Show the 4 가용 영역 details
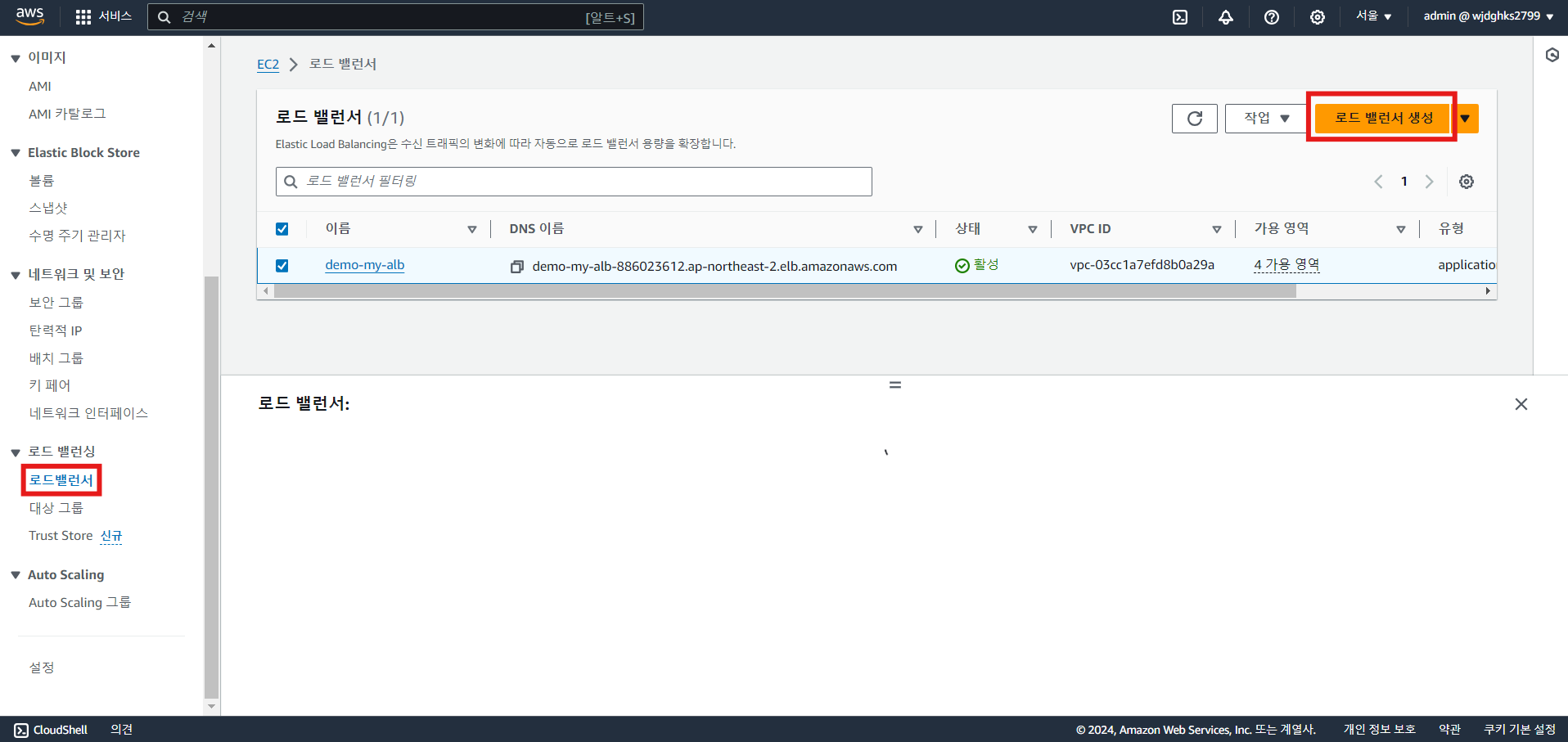 tap(1286, 264)
